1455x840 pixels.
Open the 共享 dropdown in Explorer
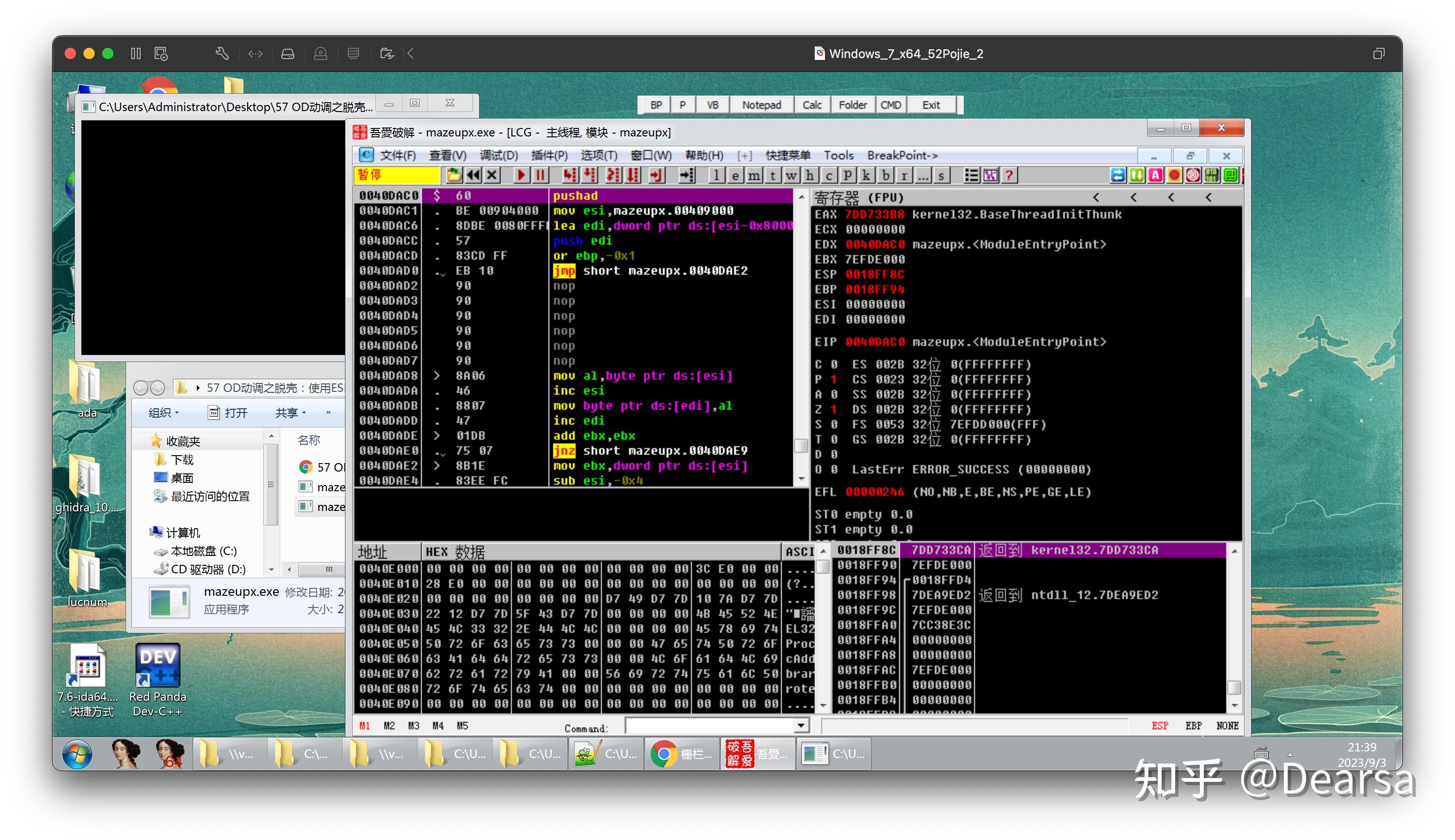290,412
